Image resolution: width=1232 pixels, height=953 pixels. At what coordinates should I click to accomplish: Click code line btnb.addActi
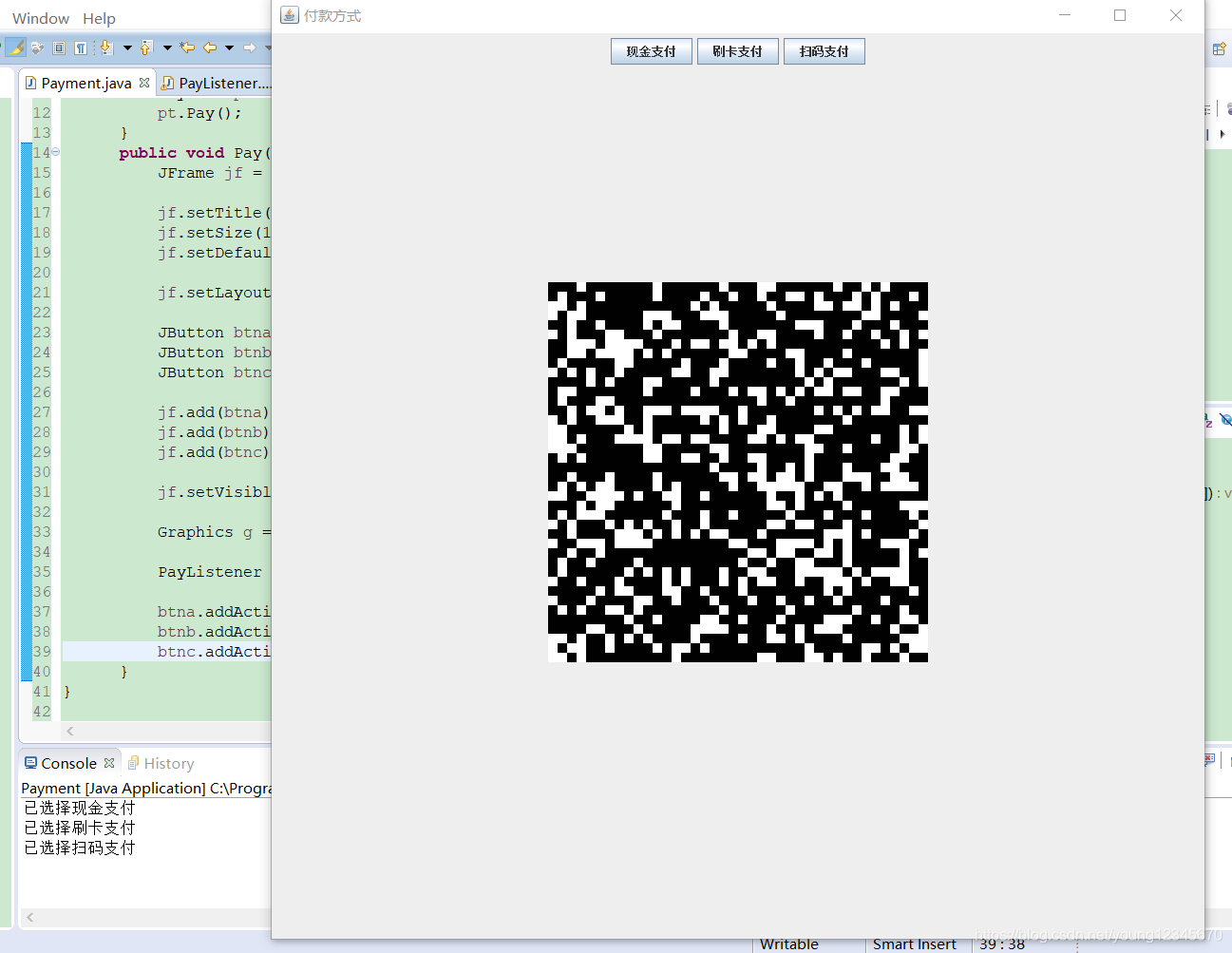coord(215,632)
